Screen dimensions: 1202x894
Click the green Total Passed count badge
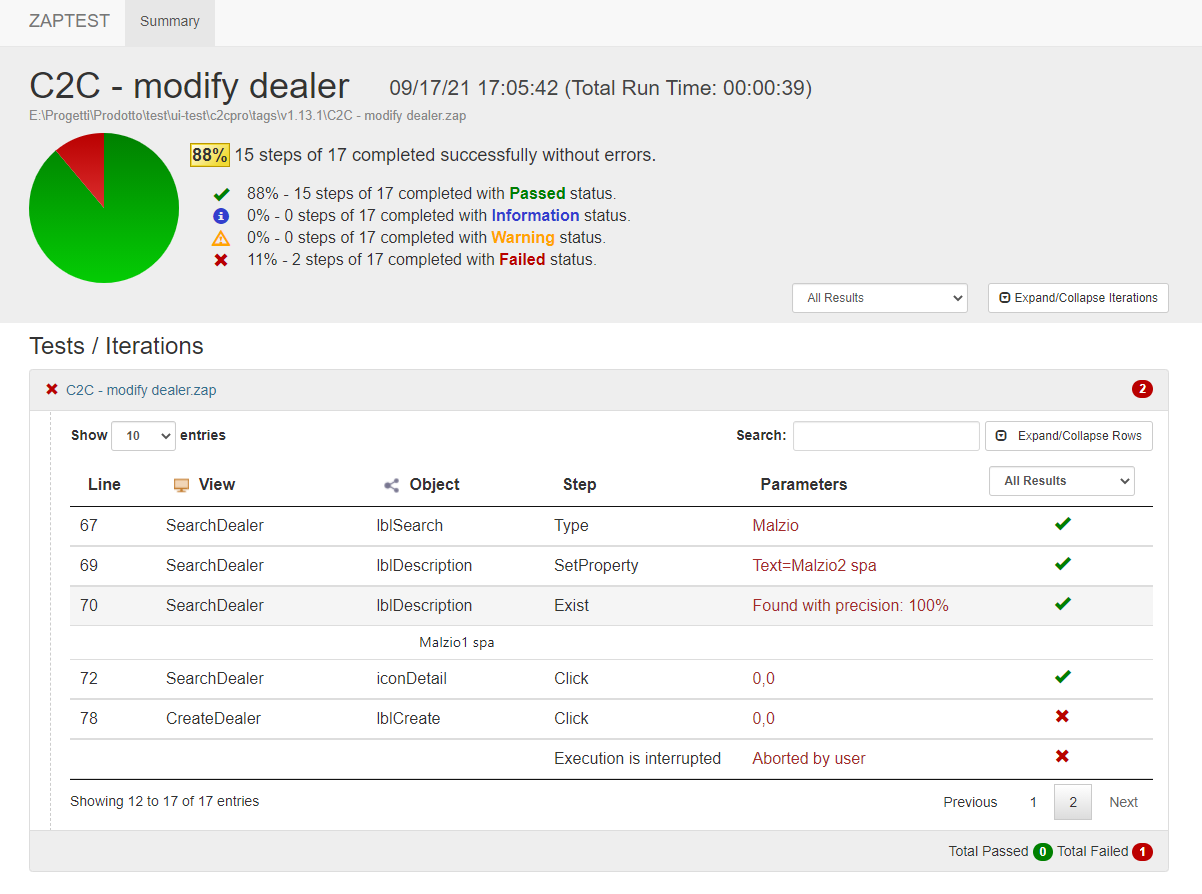pos(1043,852)
